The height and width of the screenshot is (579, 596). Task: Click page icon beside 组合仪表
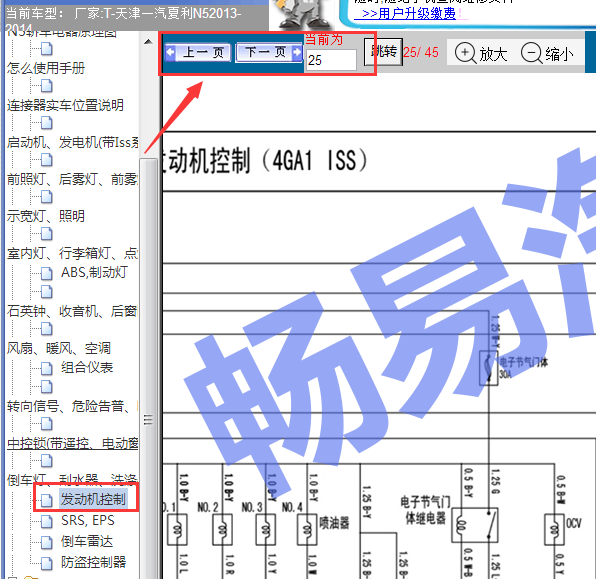coord(47,368)
